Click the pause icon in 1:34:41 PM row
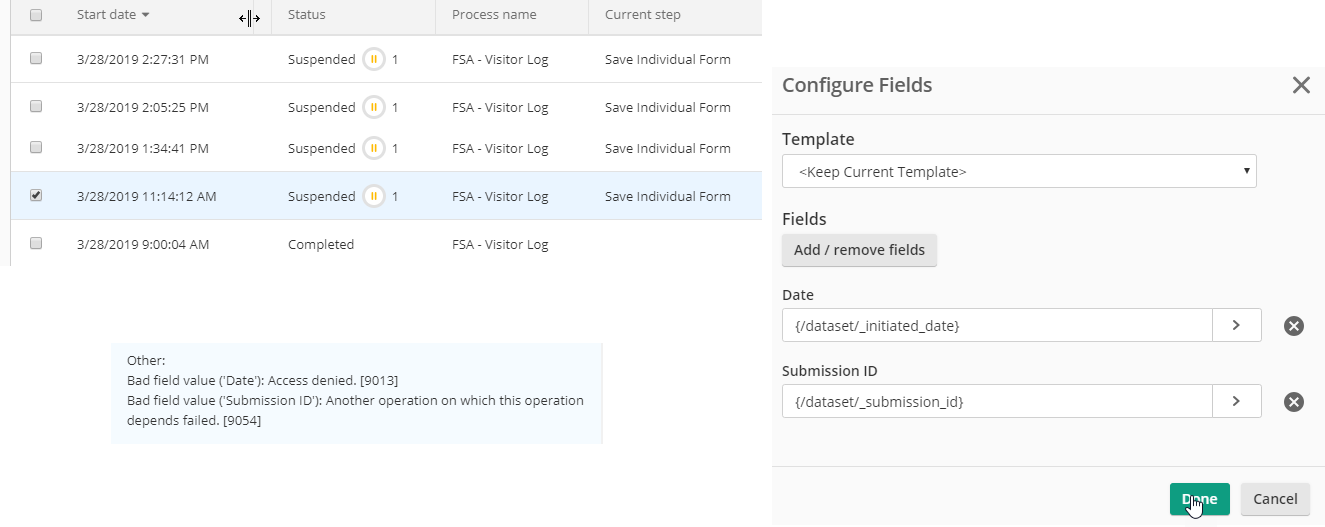The height and width of the screenshot is (527, 1325). pyautogui.click(x=373, y=148)
